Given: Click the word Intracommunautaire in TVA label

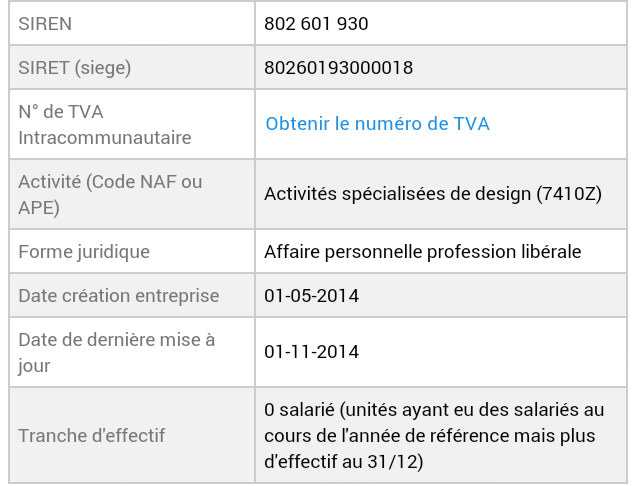Looking at the screenshot, I should click(x=105, y=138).
